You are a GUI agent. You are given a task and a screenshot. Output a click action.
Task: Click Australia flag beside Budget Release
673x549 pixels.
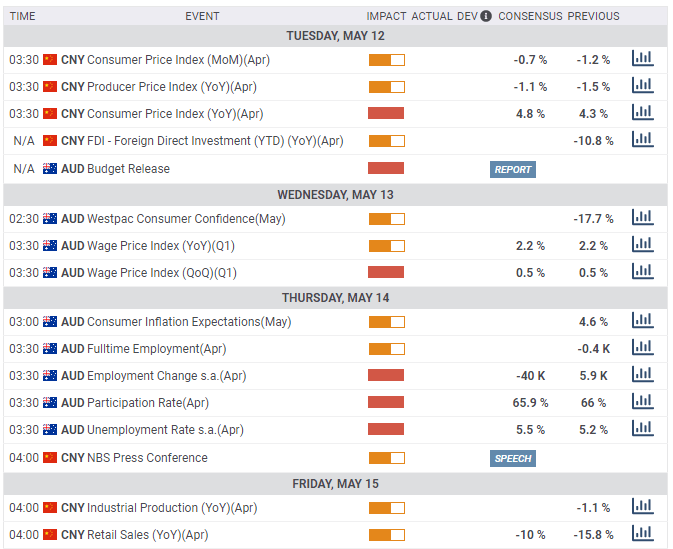click(50, 169)
